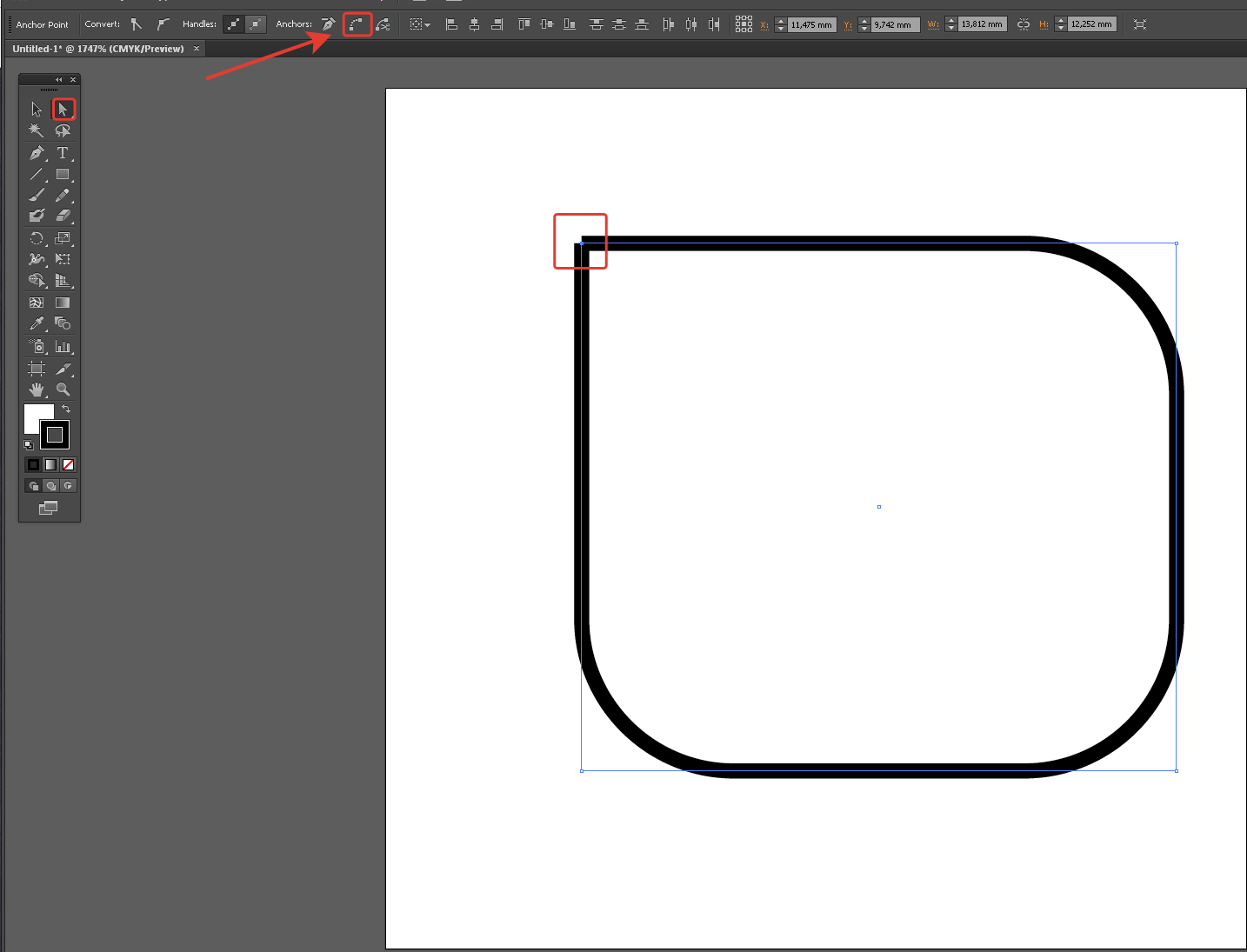This screenshot has height=952, width=1247.
Task: Click Vertical Align Center icon
Action: [546, 24]
